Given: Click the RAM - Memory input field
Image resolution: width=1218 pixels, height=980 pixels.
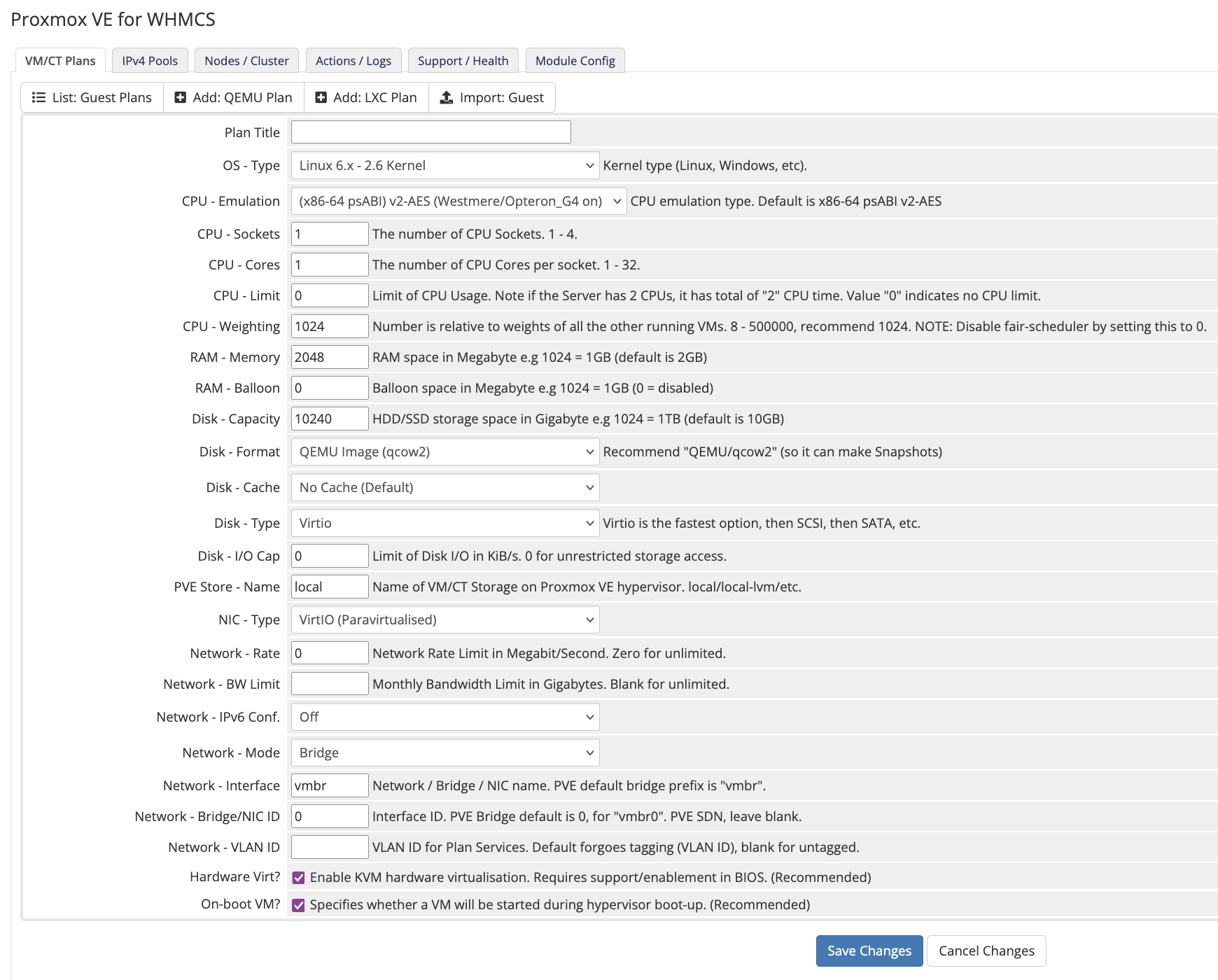Looking at the screenshot, I should click(330, 358).
